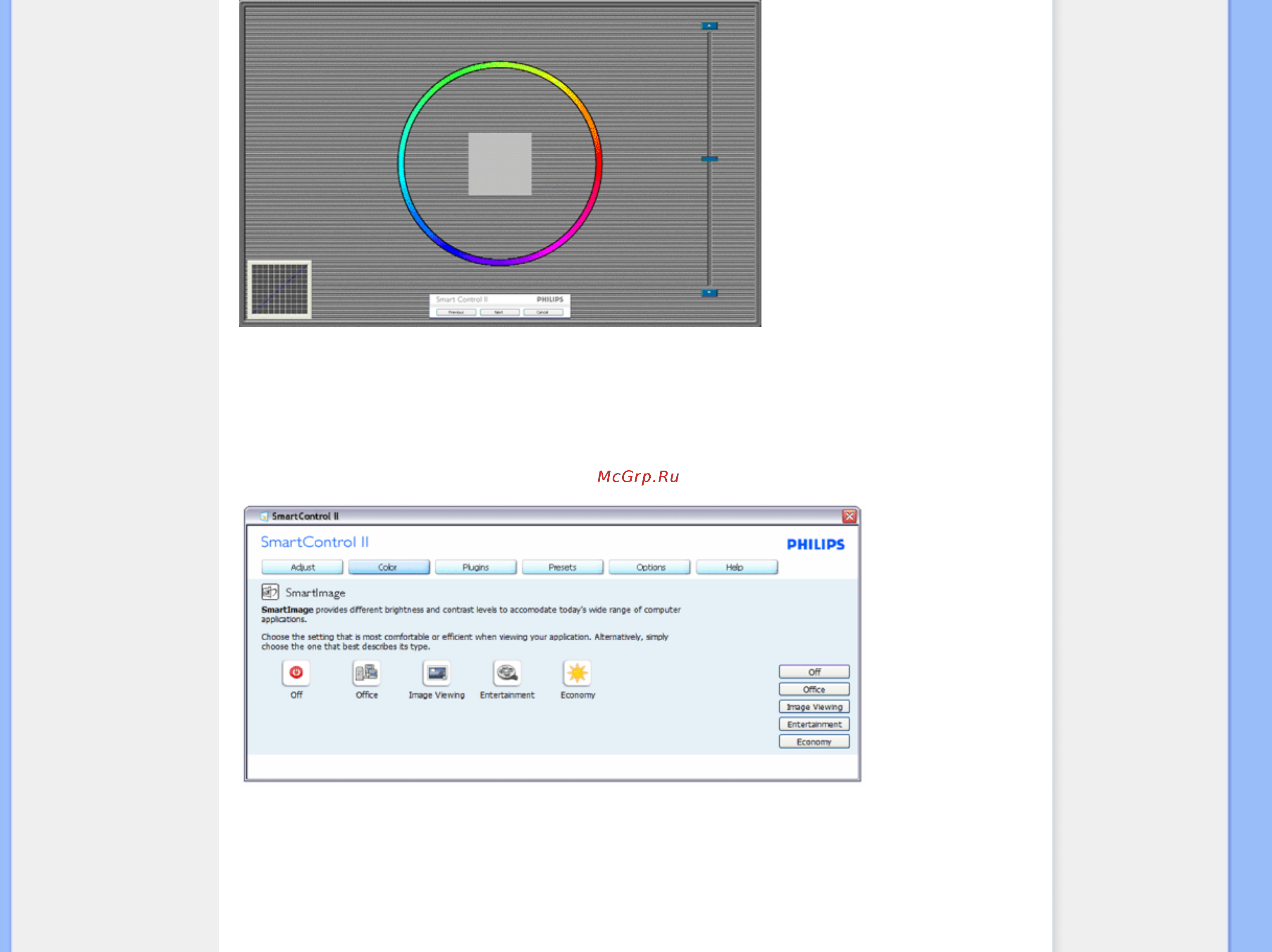Open the Presets tab
1272x952 pixels.
(562, 567)
